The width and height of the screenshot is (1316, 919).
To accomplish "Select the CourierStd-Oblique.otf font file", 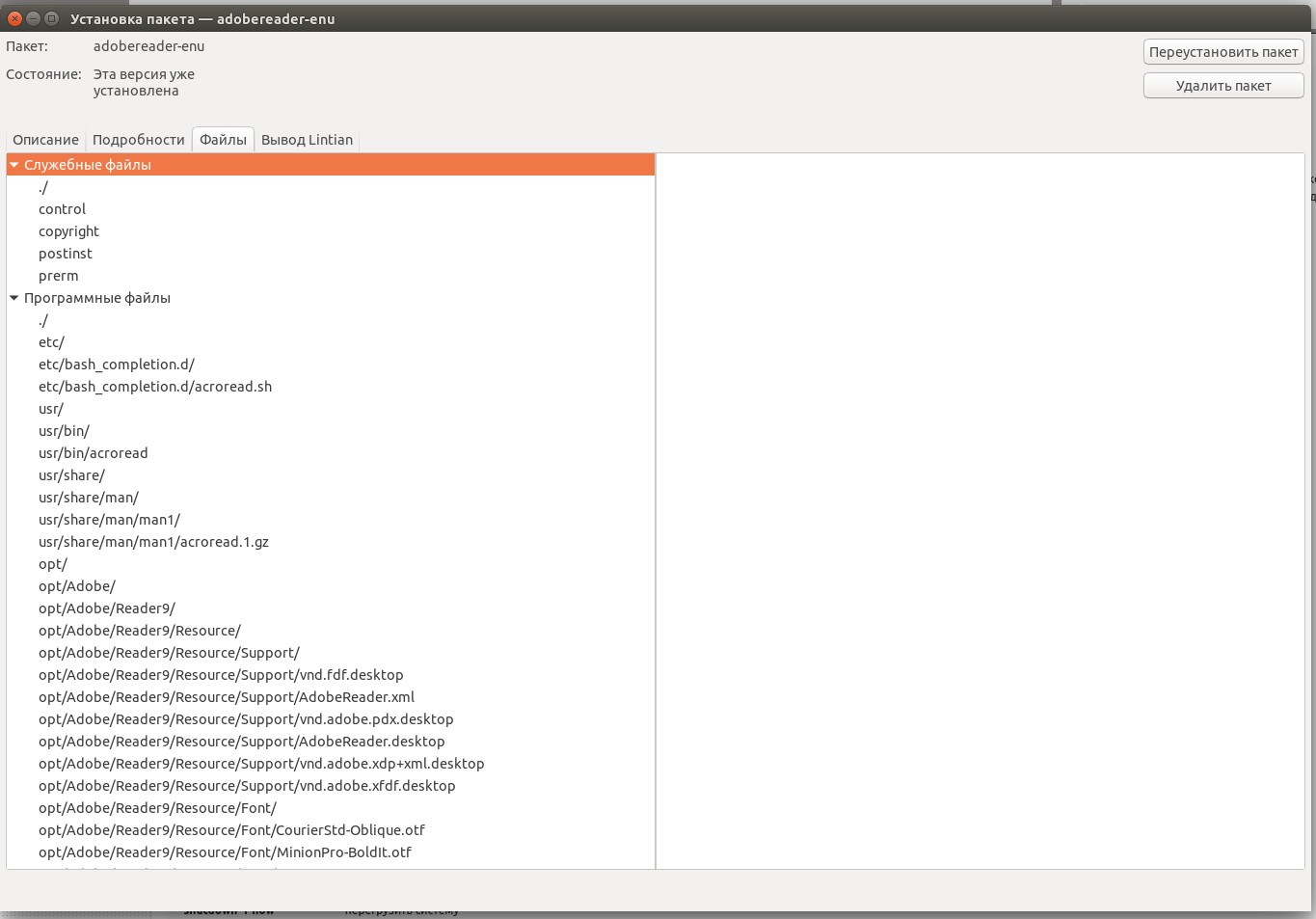I will (331, 830).
